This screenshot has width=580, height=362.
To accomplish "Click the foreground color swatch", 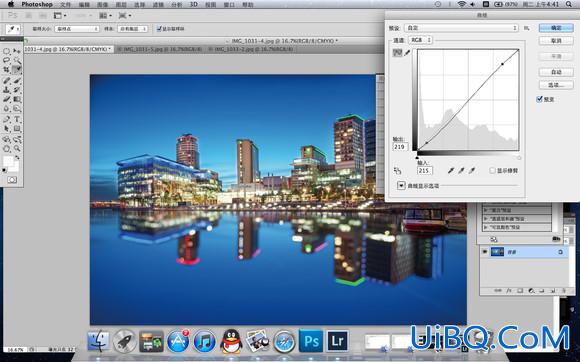I will click(x=8, y=161).
